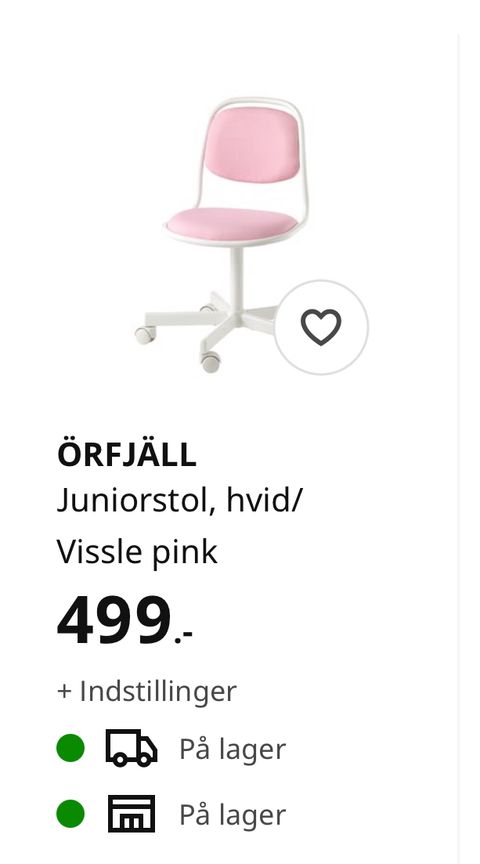The image size is (480, 864).
Task: Click green stock dot beside truck icon
Action: (71, 748)
